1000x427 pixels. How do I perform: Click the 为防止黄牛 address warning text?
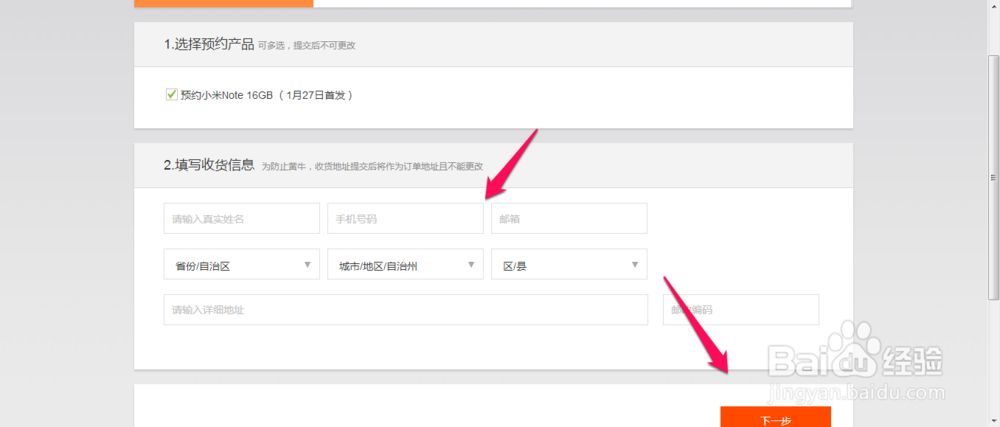372,166
